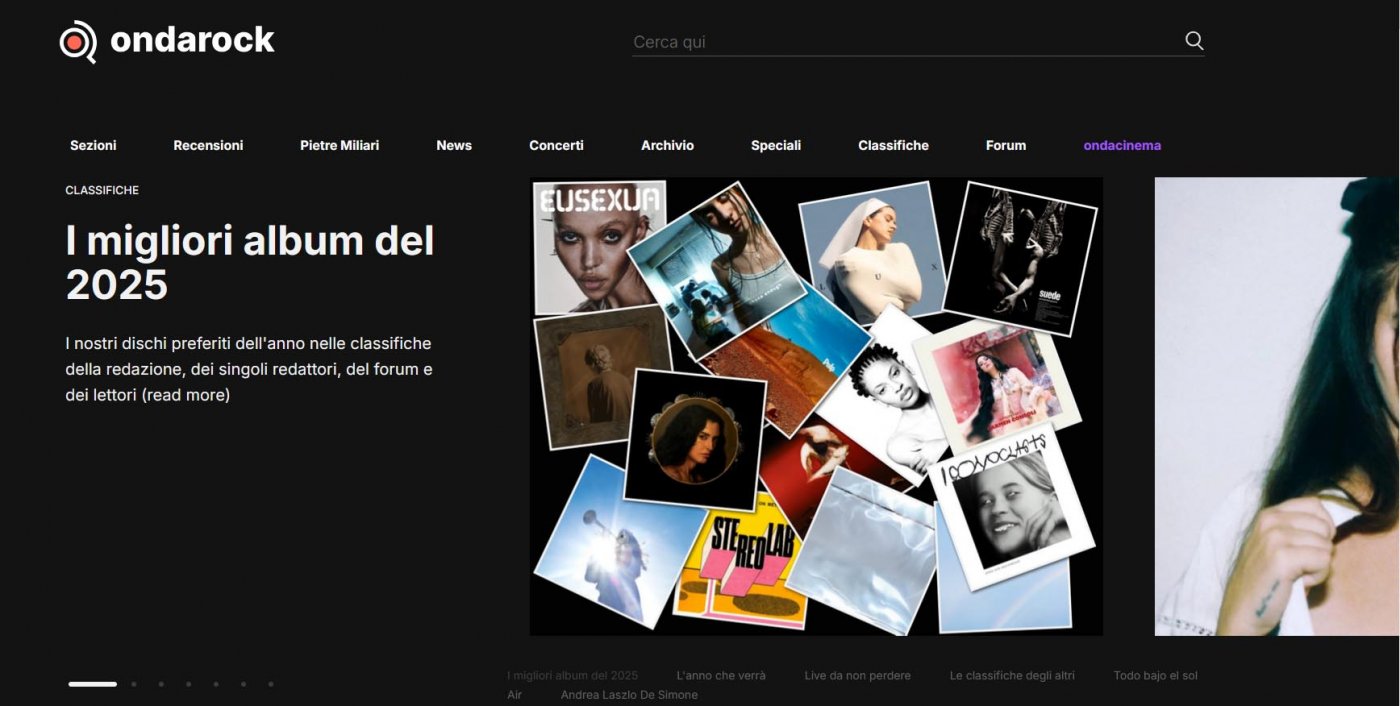Select the Le classifiche degli altri slide link
The height and width of the screenshot is (706, 1400).
[1012, 676]
